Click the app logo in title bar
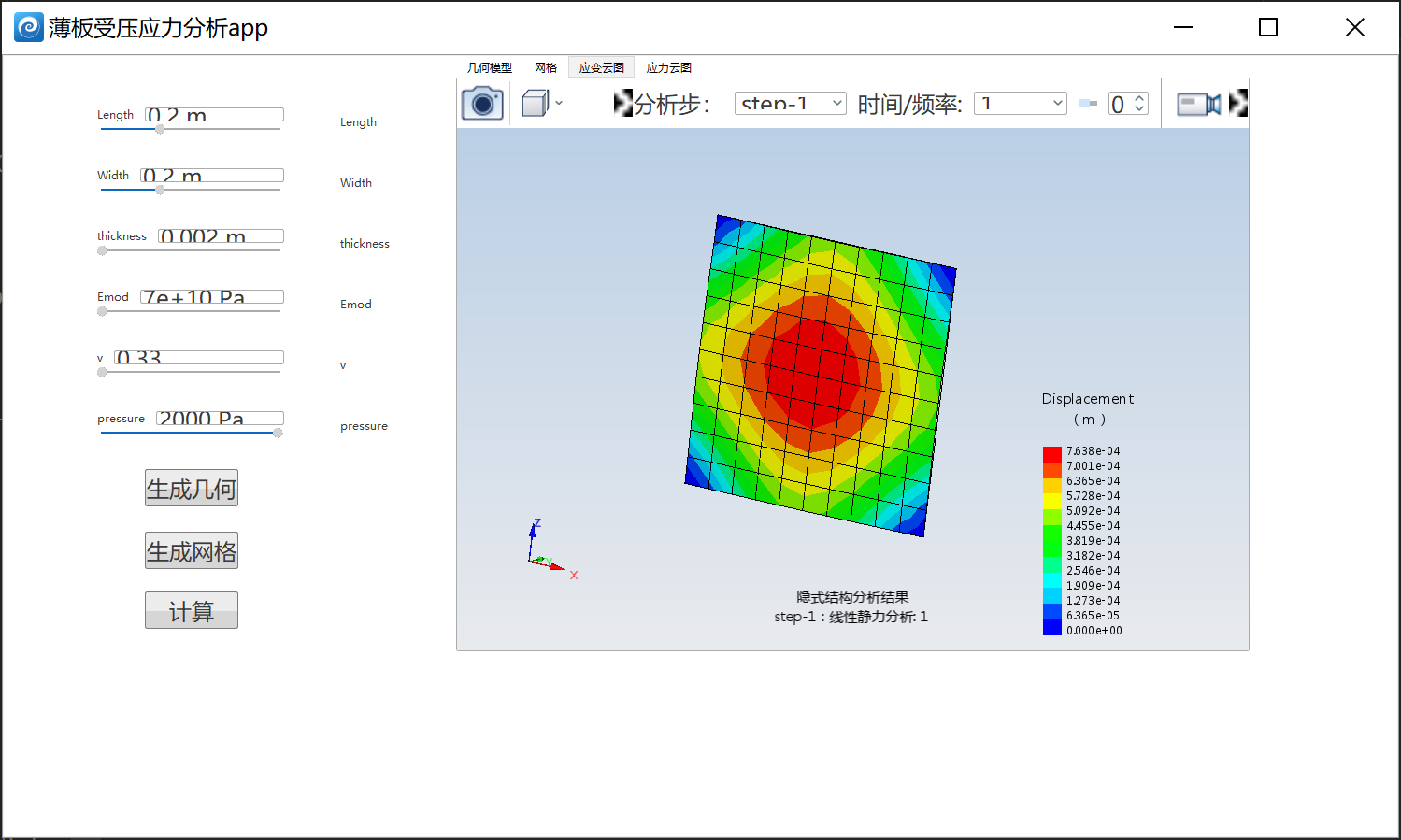 (29, 27)
